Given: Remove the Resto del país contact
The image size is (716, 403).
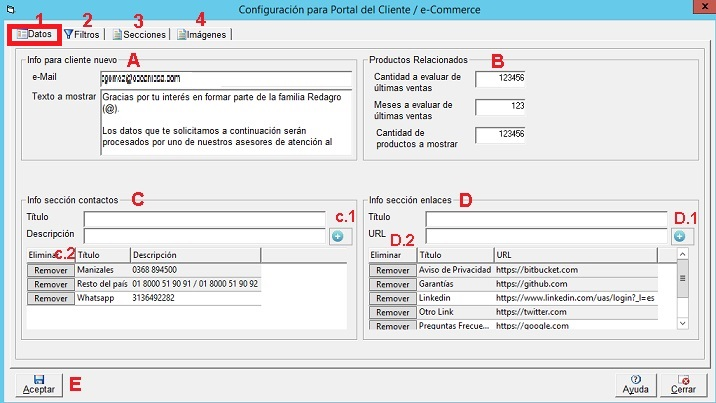Looking at the screenshot, I should (50, 284).
